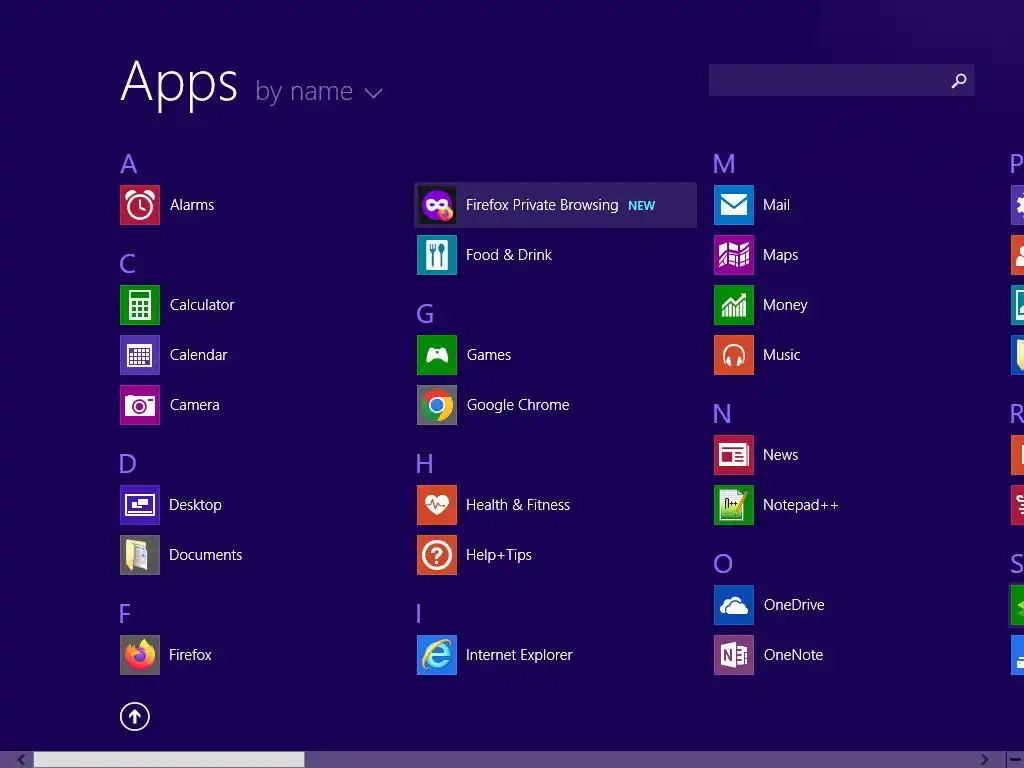Click the 'Notepad++' label text
The image size is (1024, 768).
[801, 505]
